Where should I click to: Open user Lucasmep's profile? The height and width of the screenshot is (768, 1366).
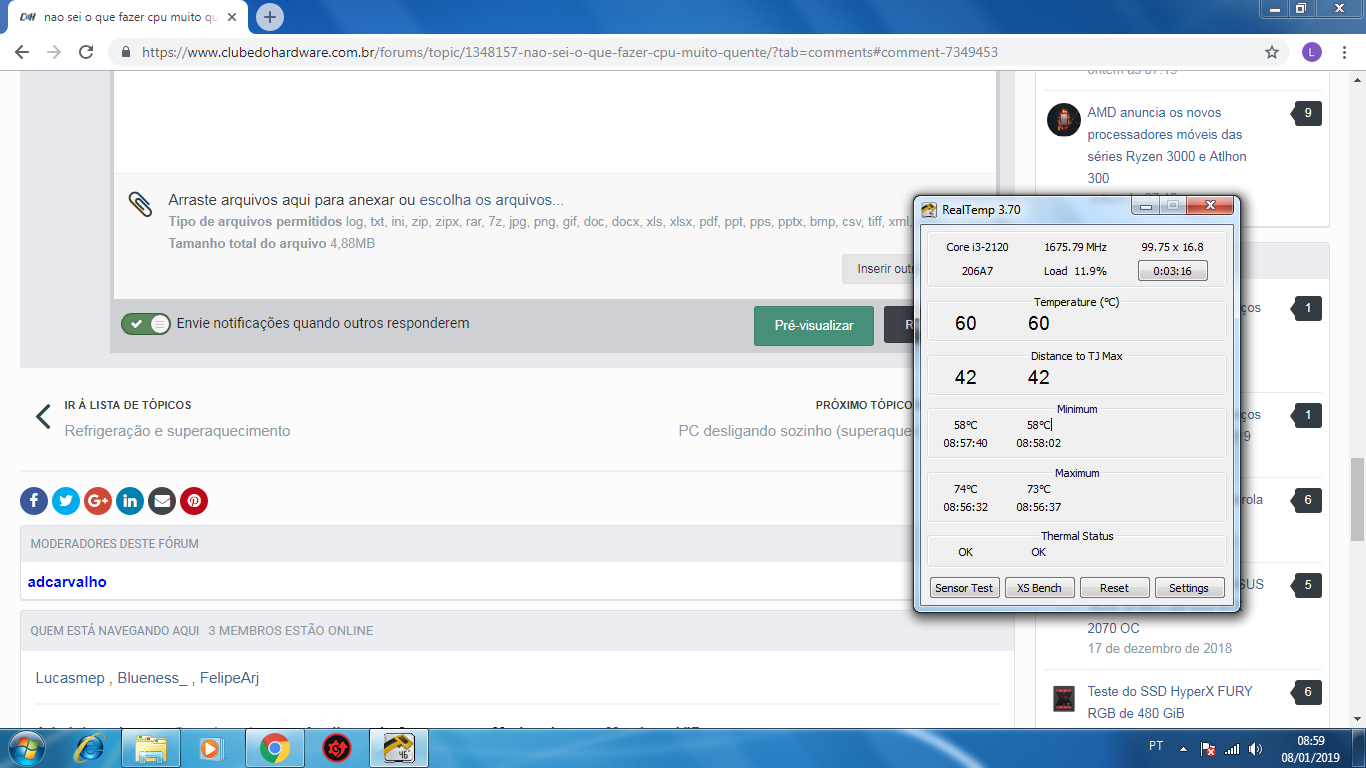coord(69,678)
